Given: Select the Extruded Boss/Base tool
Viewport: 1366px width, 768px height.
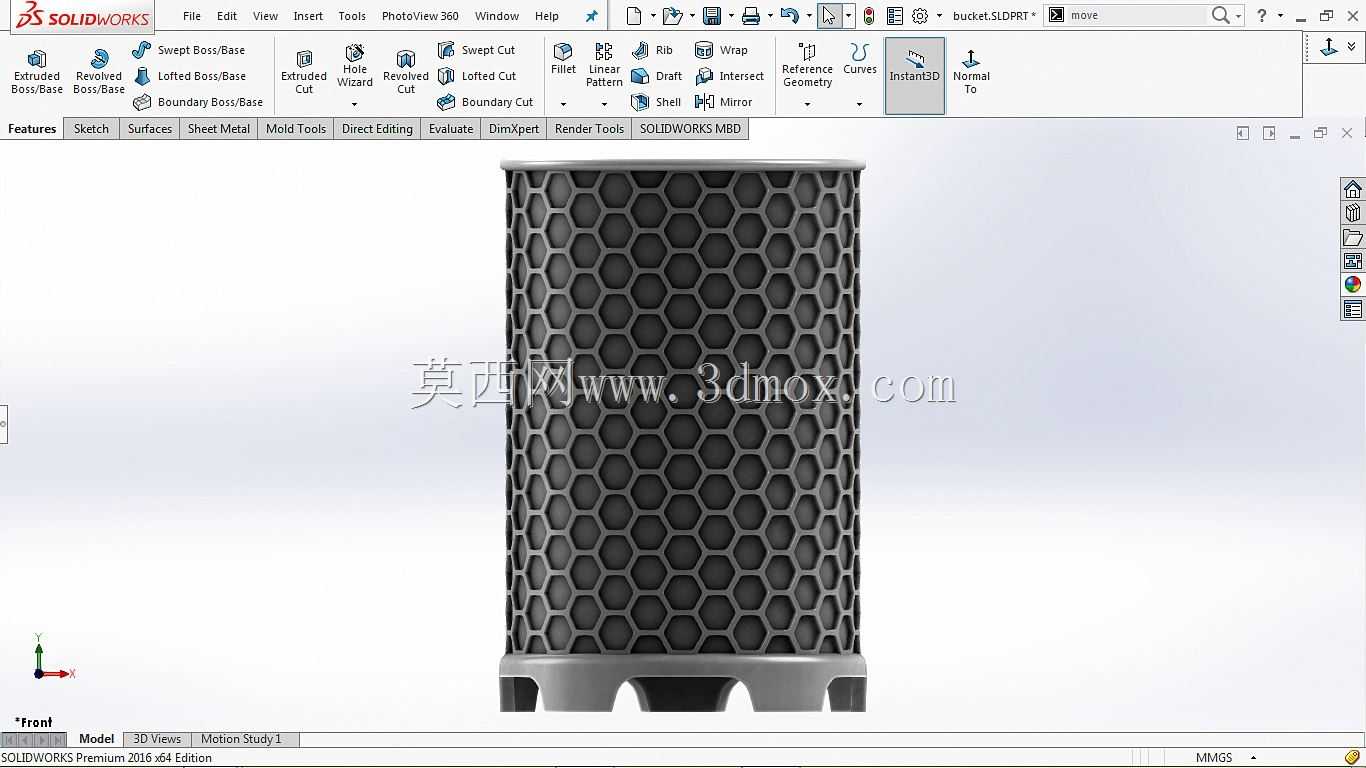Looking at the screenshot, I should point(37,71).
